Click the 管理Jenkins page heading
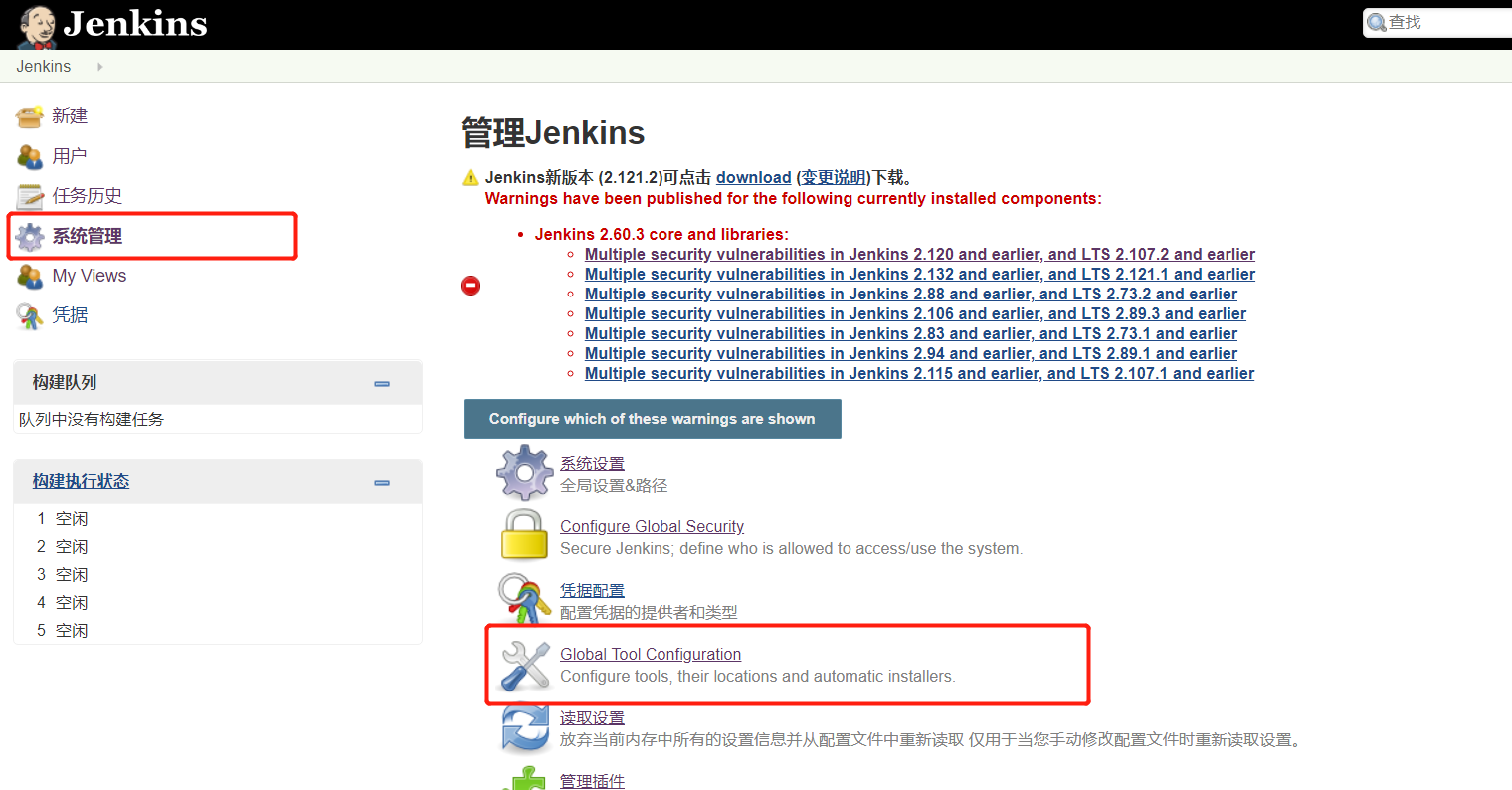Screen dimensions: 1512x790 tap(553, 133)
